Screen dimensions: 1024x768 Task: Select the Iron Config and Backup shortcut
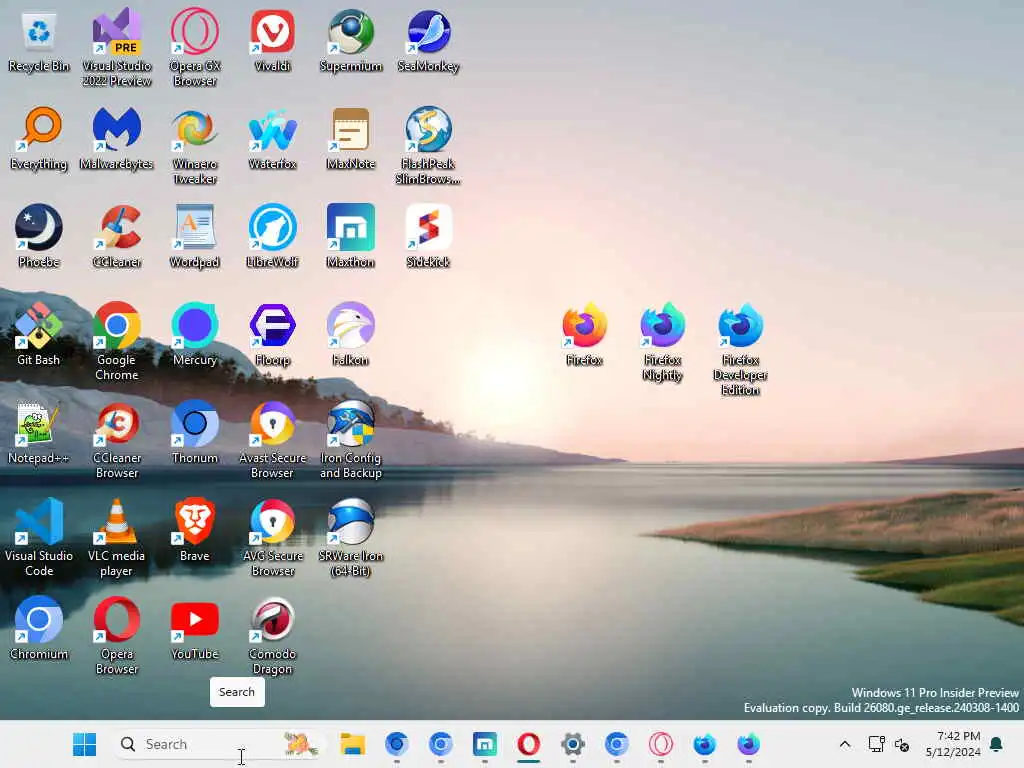tap(351, 439)
